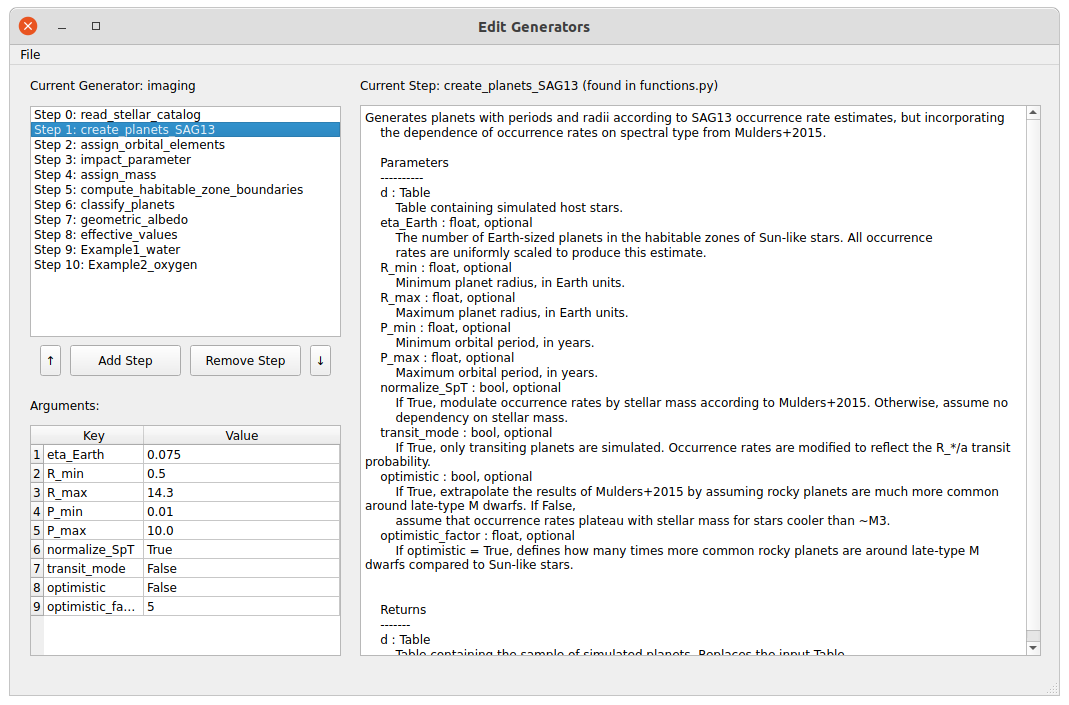Select Step 3: impact_parameter
The image size is (1069, 705).
(185, 160)
